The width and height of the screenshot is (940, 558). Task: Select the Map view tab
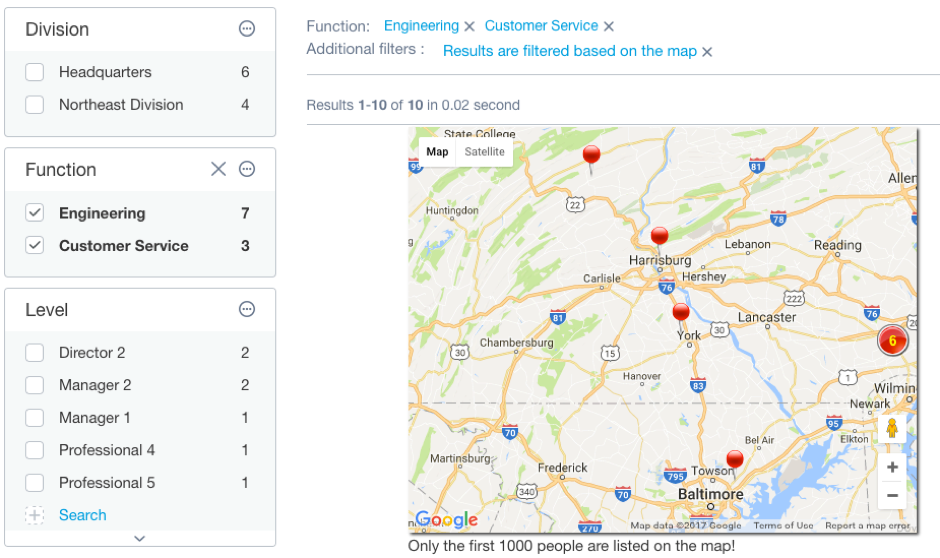(437, 152)
